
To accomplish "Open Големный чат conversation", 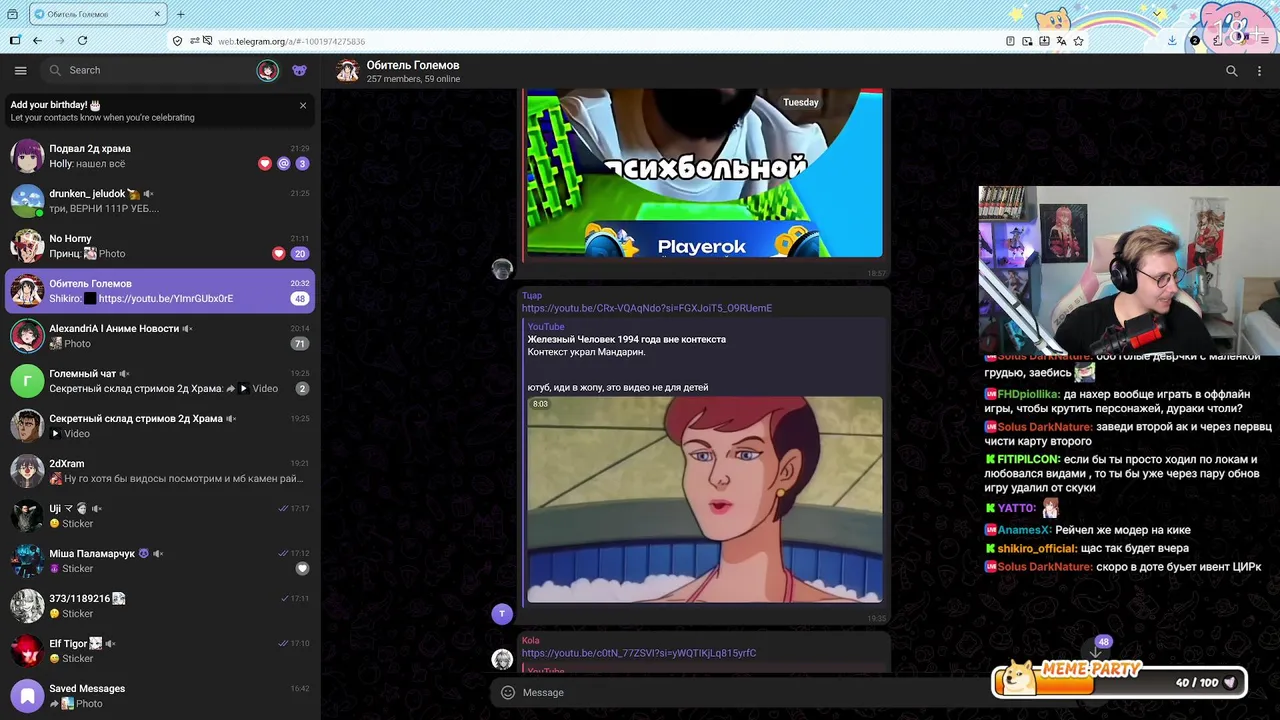I will point(160,381).
